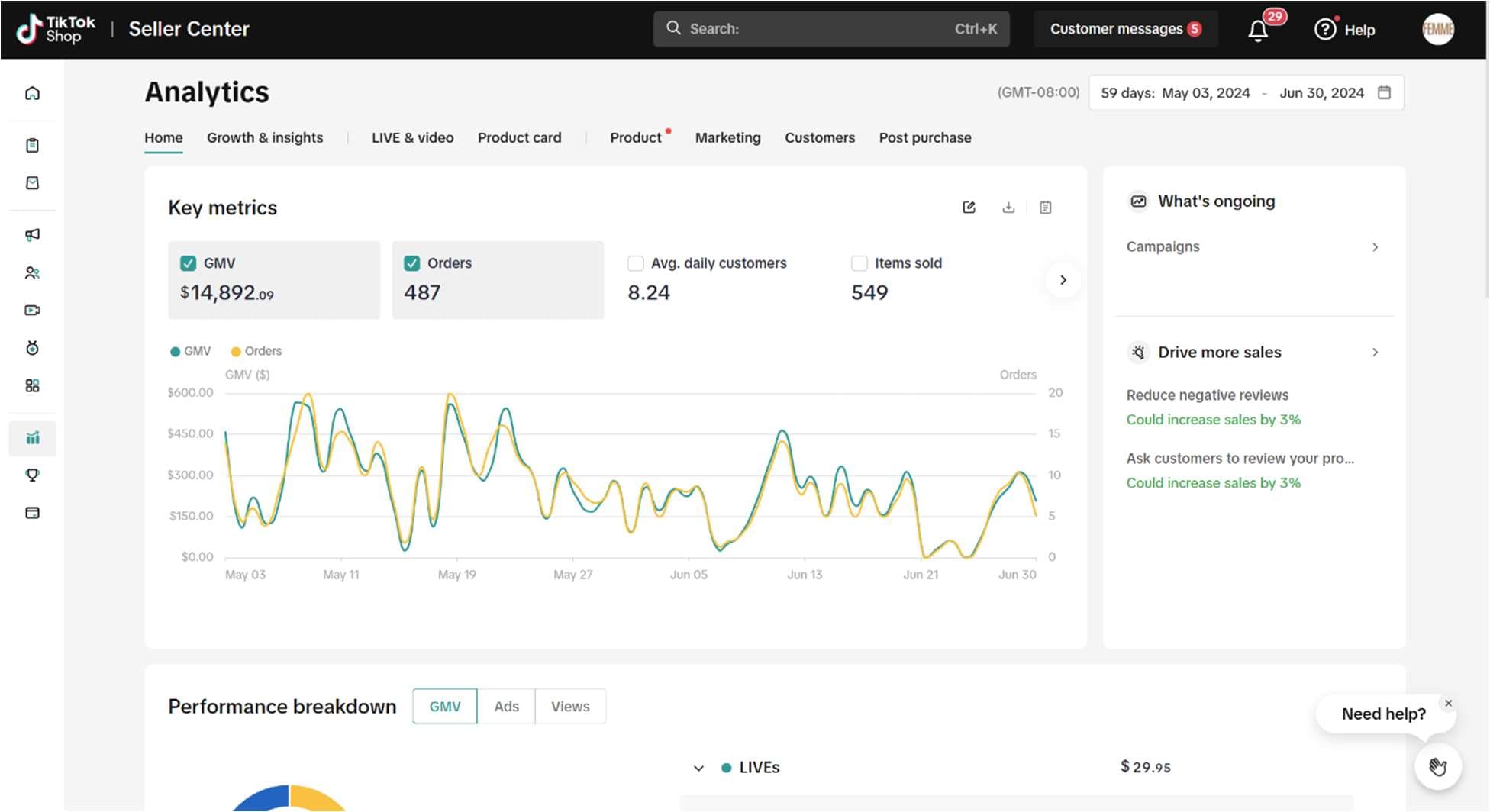Open the user profile avatar
This screenshot has width=1490, height=812.
1438,29
